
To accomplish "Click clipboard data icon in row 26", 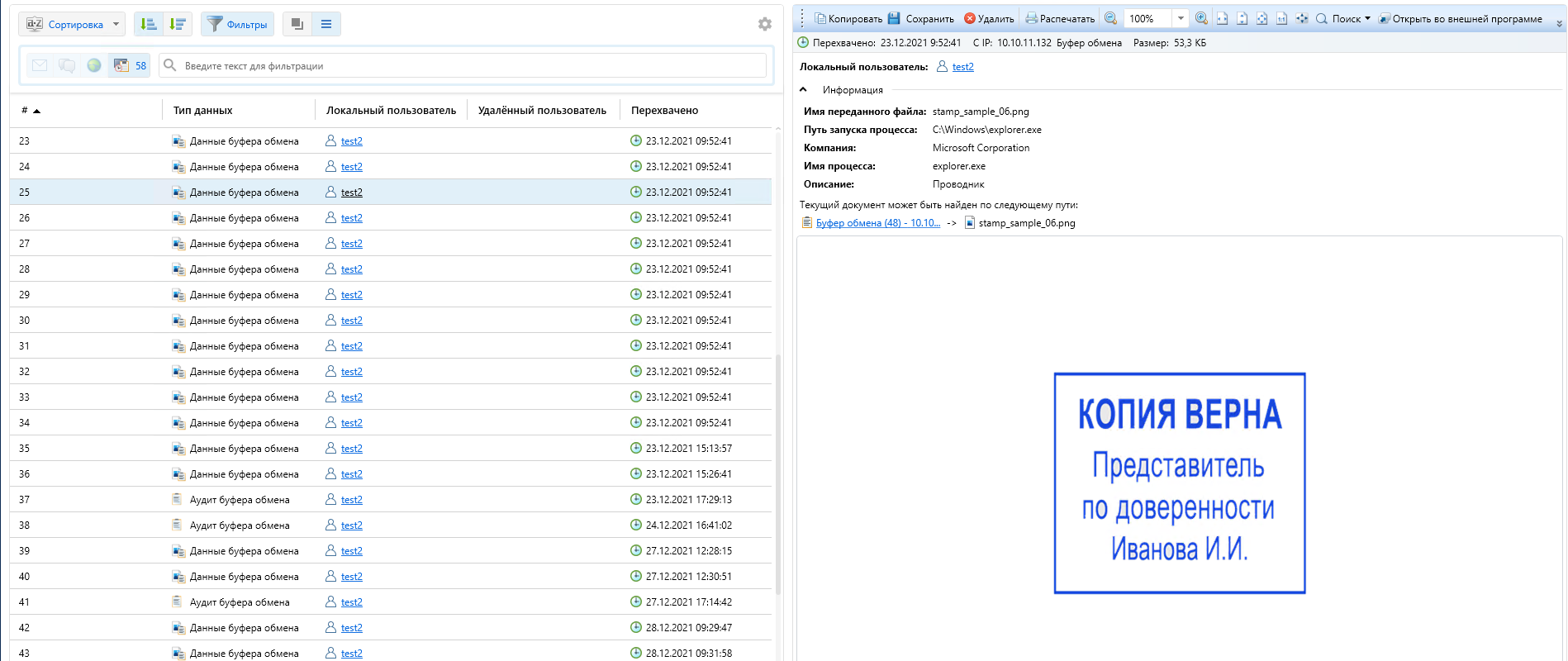I will point(178,218).
